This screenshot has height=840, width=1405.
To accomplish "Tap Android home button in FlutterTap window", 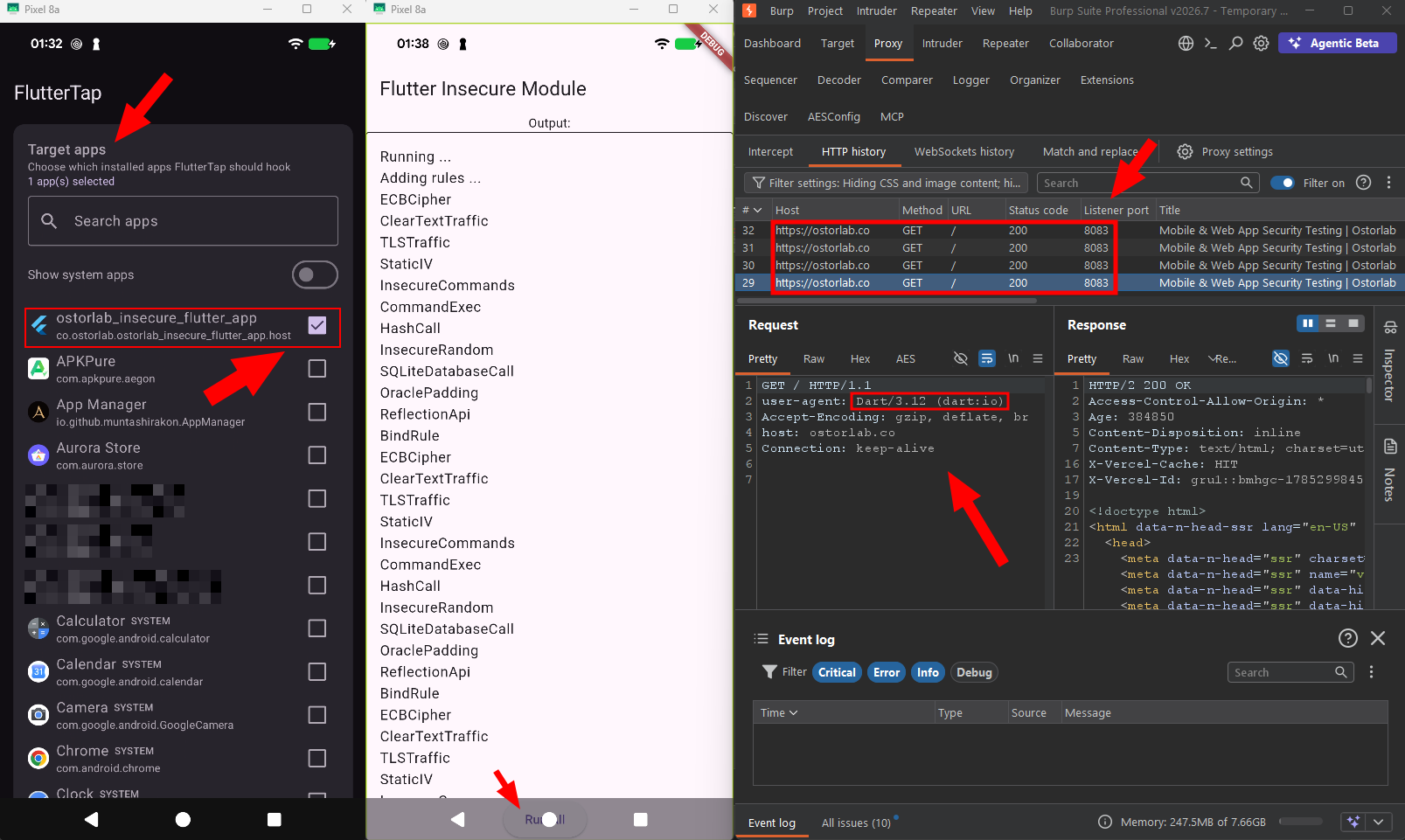I will coord(183,819).
